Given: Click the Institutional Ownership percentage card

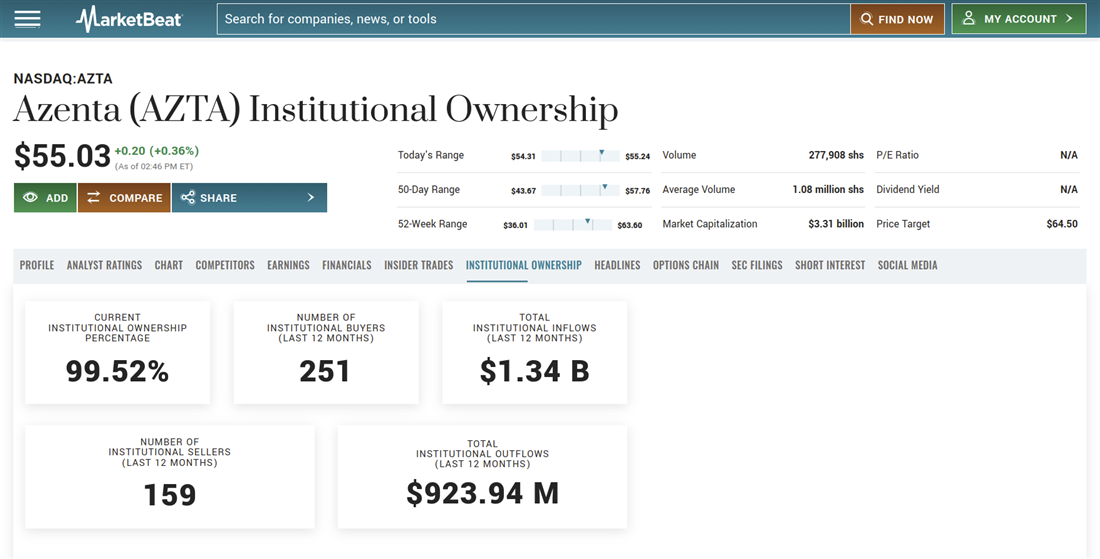Looking at the screenshot, I should click(x=118, y=352).
